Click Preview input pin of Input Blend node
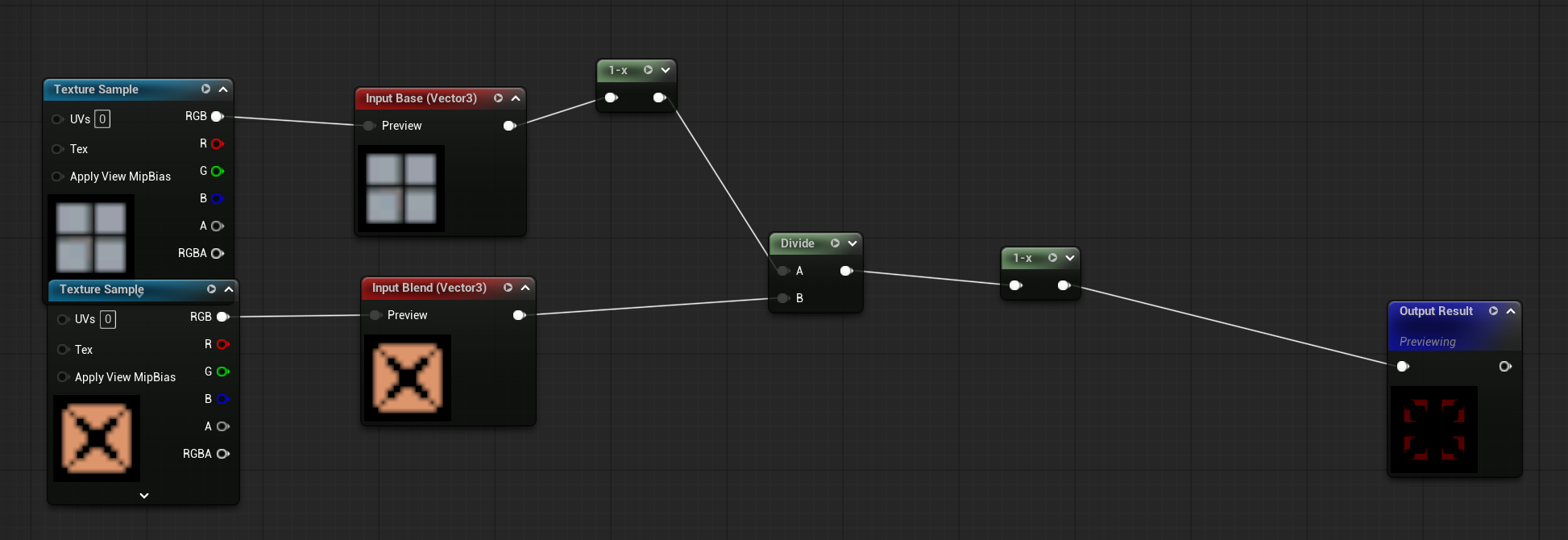The image size is (1568, 540). tap(375, 315)
